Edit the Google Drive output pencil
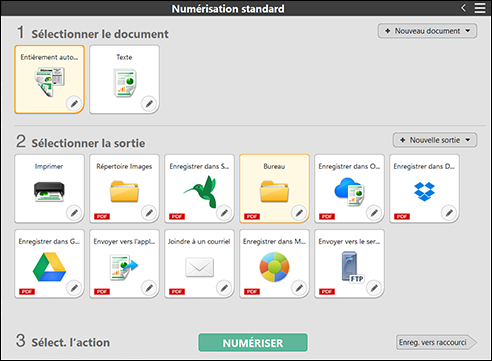This screenshot has width=492, height=361. [x=74, y=288]
